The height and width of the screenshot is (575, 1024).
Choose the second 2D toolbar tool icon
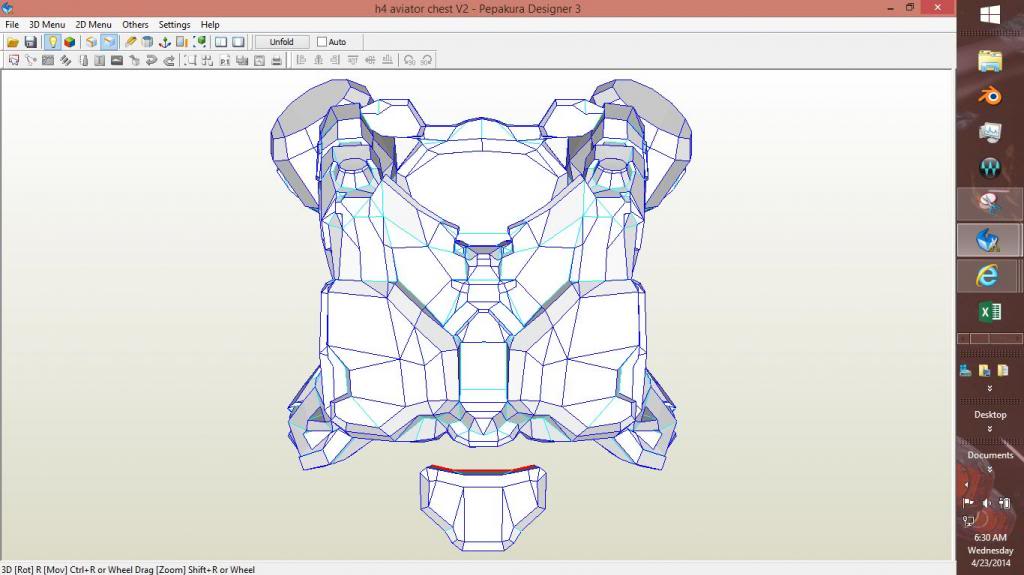(31, 60)
